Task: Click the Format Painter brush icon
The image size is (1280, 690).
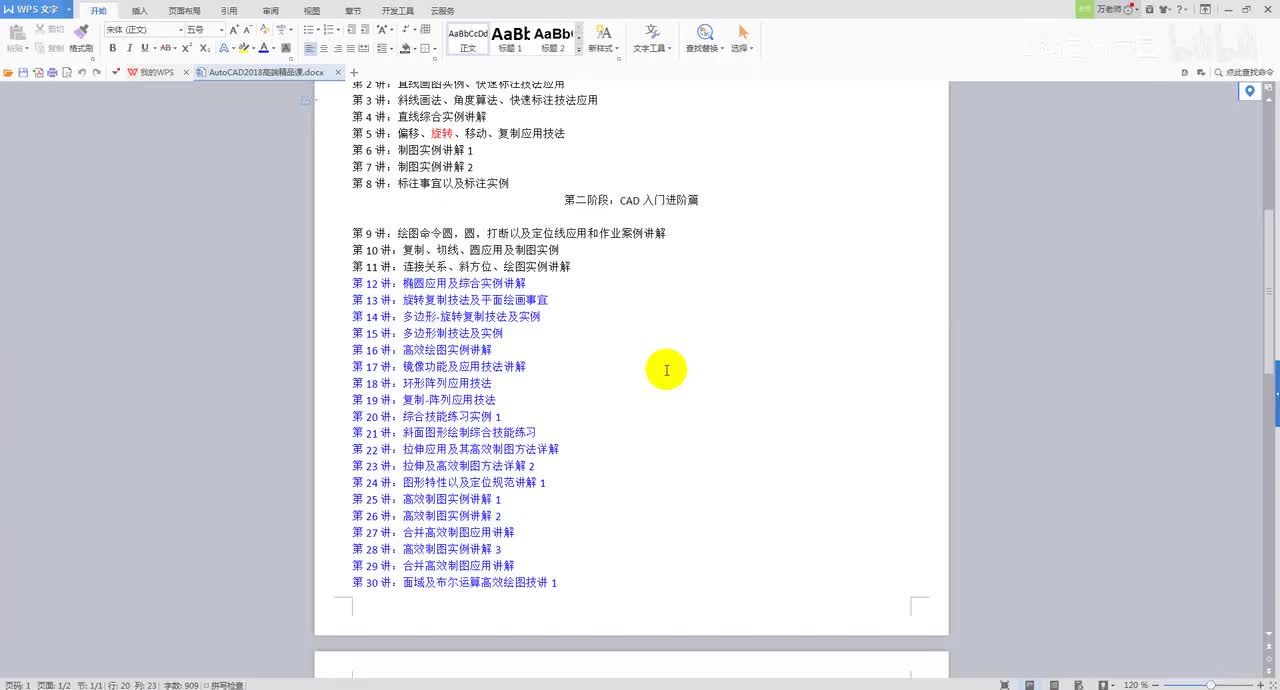Action: point(81,32)
